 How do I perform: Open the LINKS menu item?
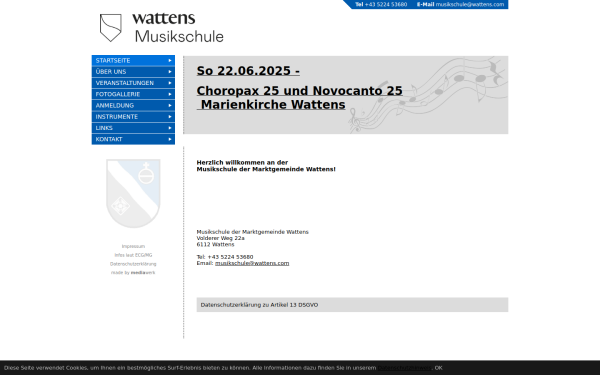click(x=133, y=128)
